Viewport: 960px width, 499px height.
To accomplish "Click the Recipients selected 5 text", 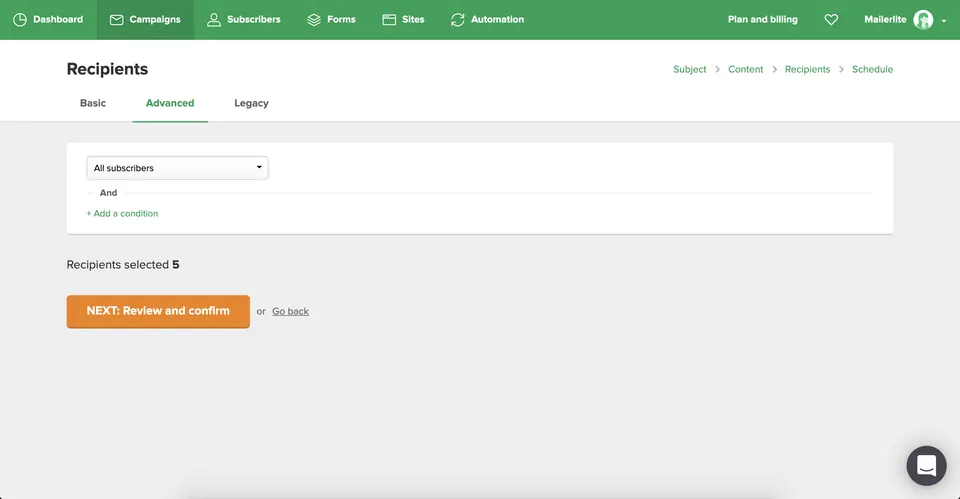I will (123, 265).
